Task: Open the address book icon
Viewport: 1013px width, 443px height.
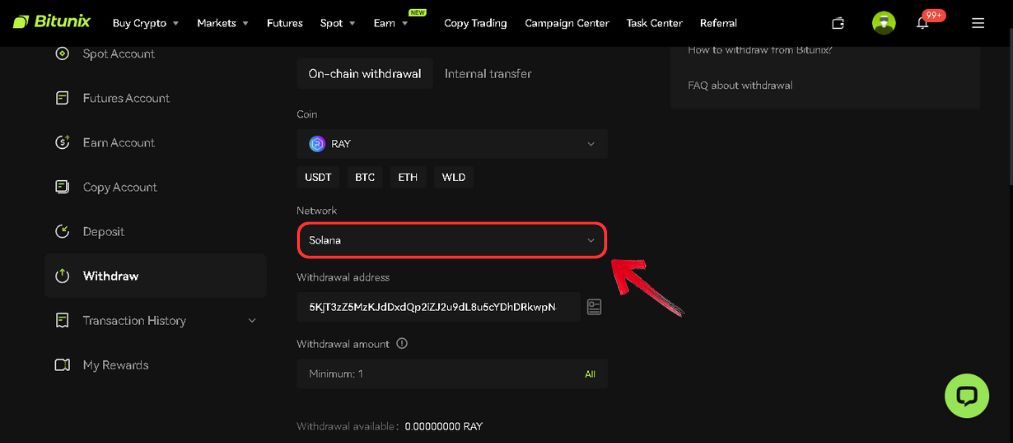Action: pos(594,307)
